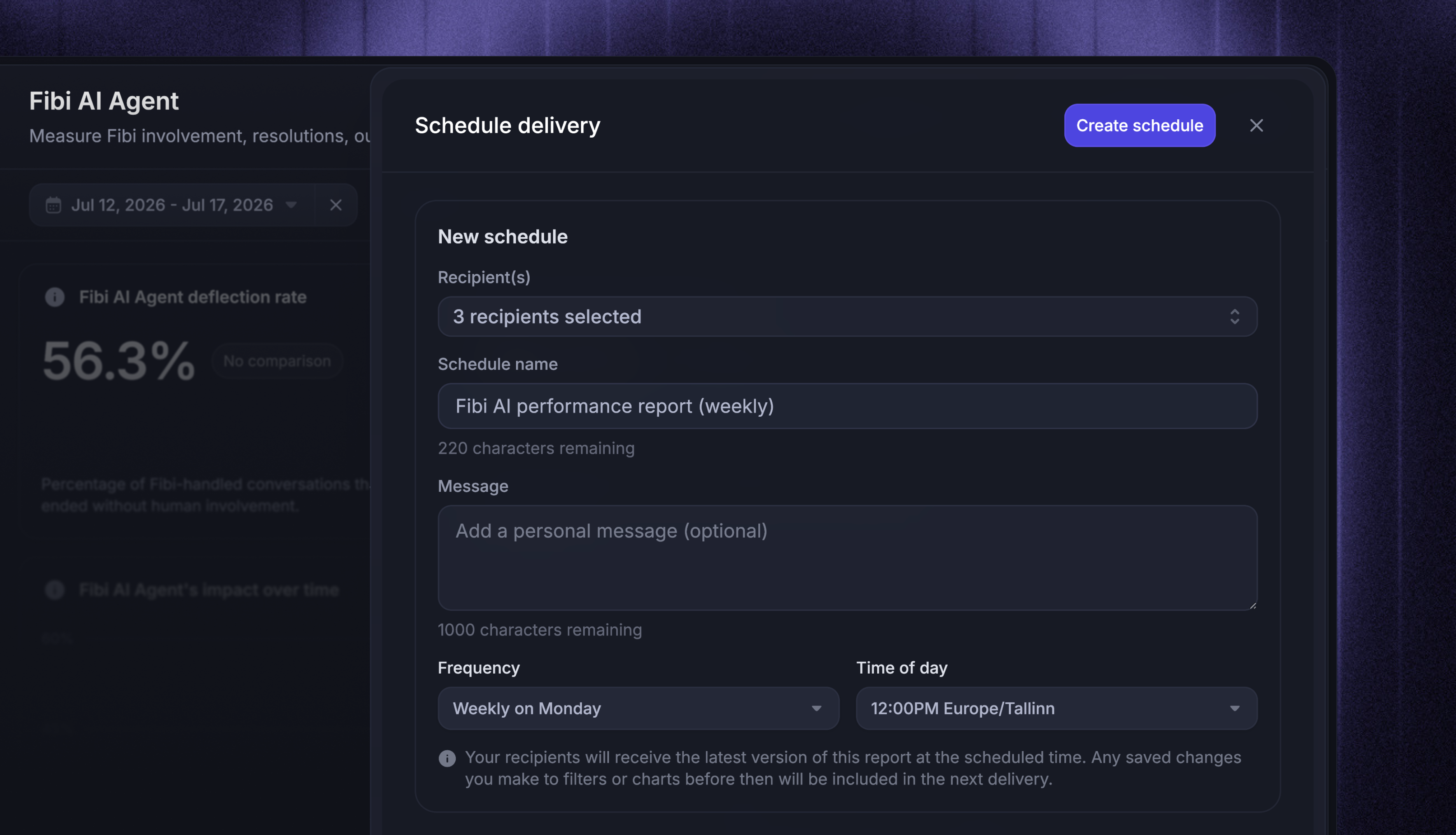Close the Schedule delivery panel
This screenshot has width=1456, height=835.
[1256, 126]
